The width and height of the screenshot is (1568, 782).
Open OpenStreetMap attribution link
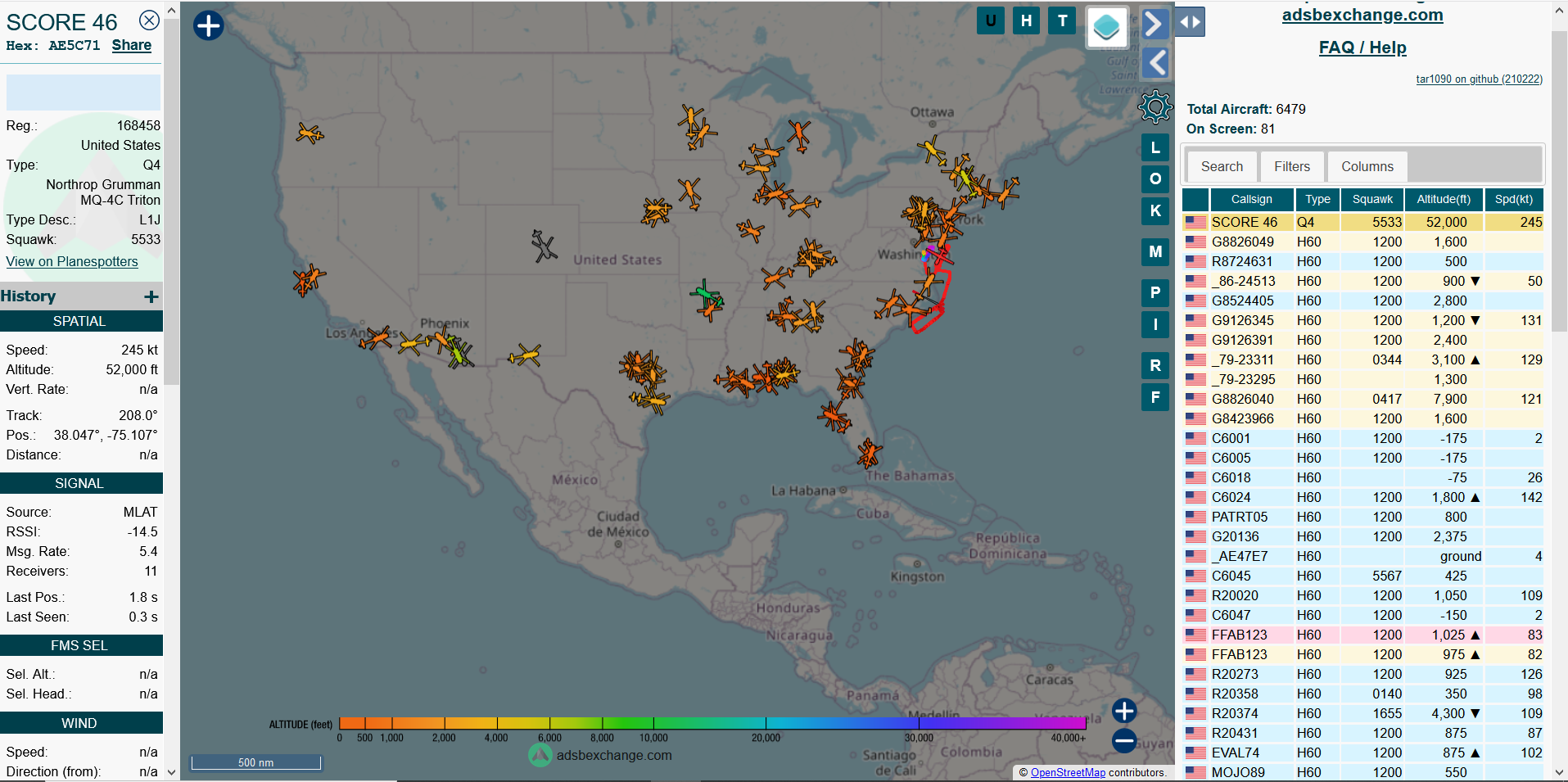click(1068, 772)
